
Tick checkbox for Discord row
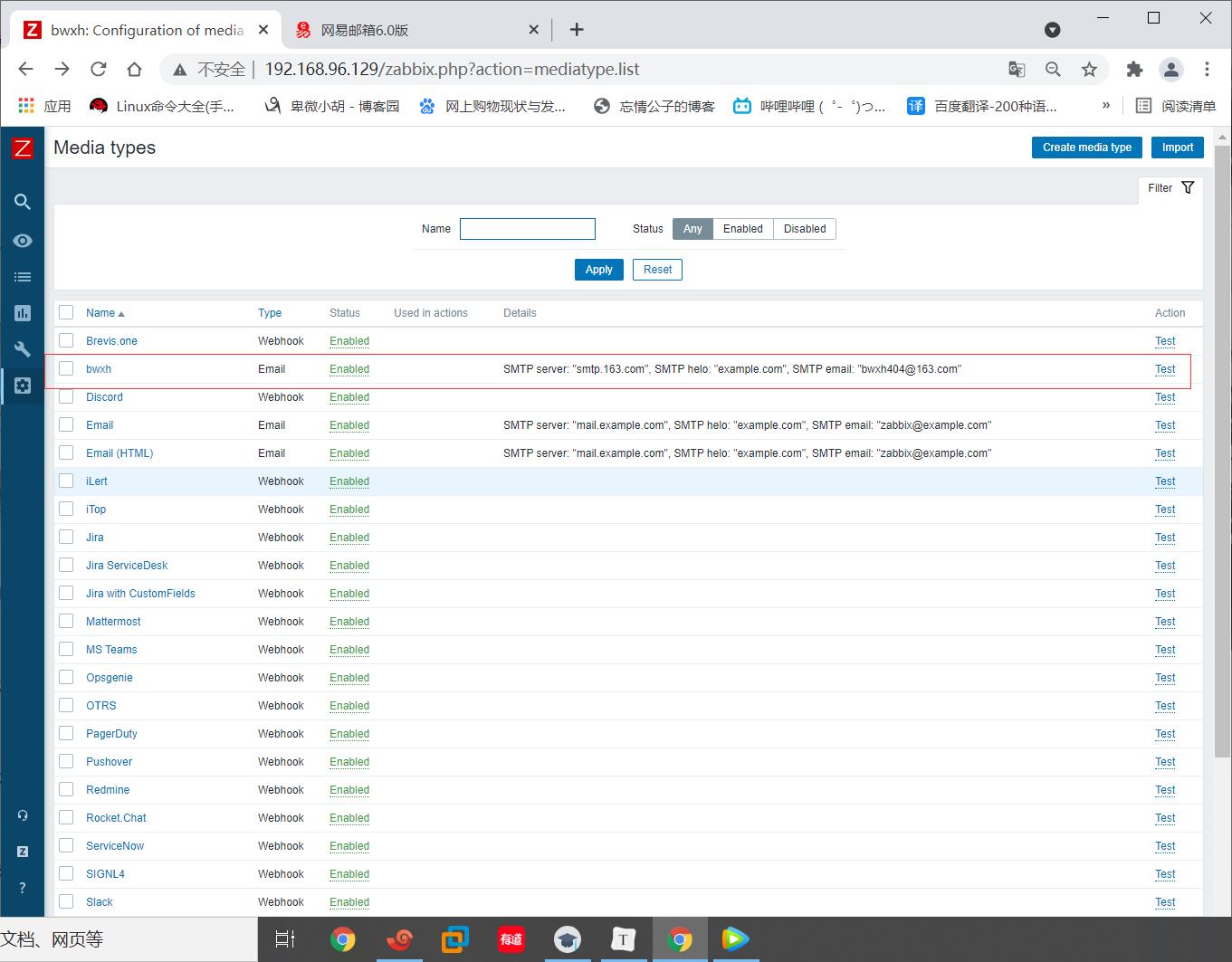pos(66,396)
